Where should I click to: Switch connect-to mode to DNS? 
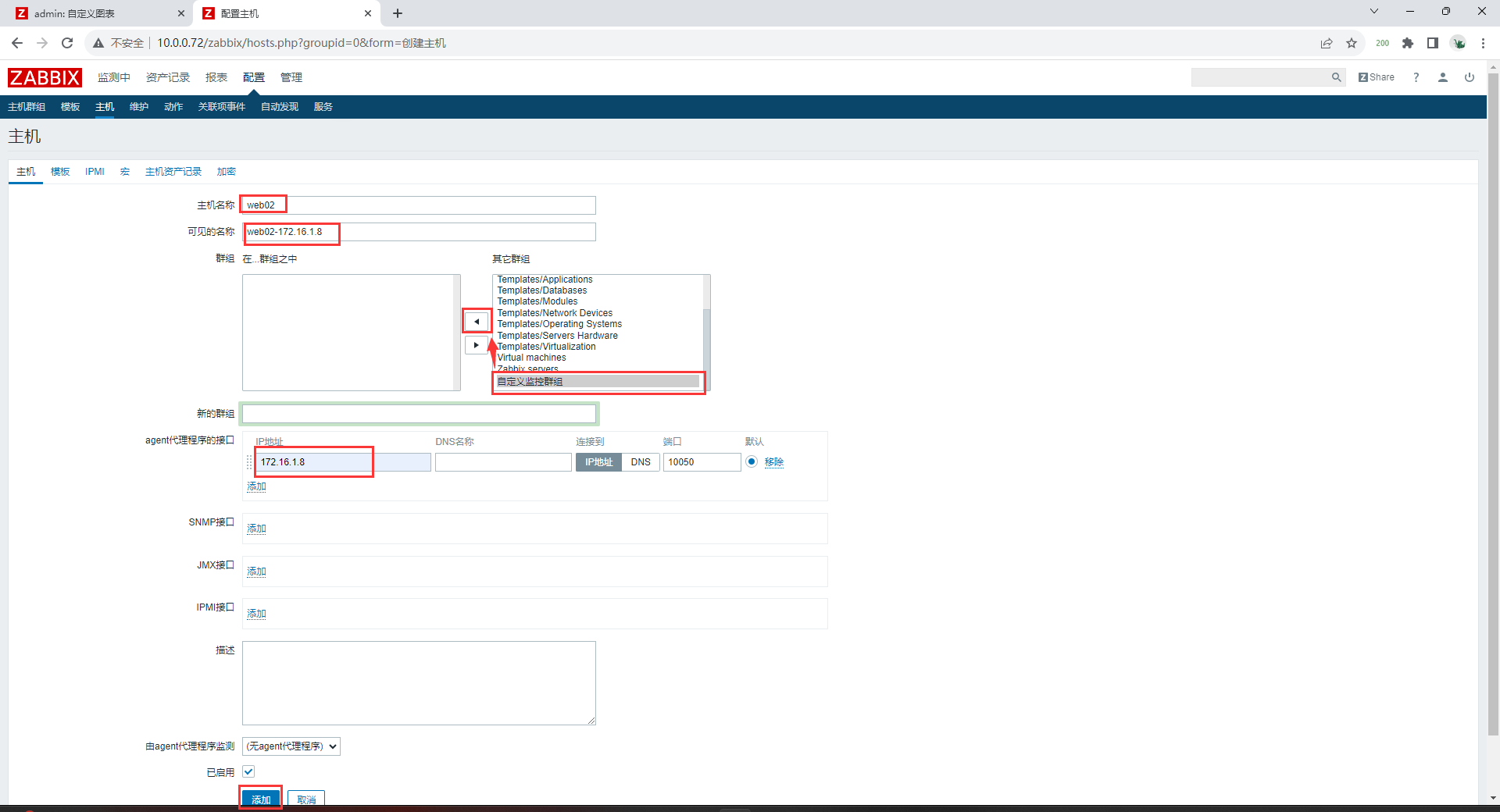641,462
